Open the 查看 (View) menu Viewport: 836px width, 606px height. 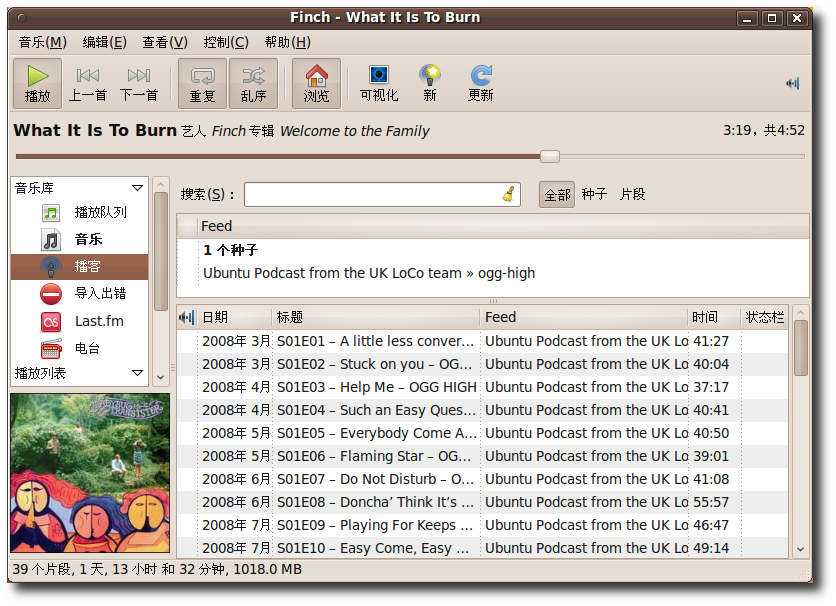pyautogui.click(x=165, y=42)
